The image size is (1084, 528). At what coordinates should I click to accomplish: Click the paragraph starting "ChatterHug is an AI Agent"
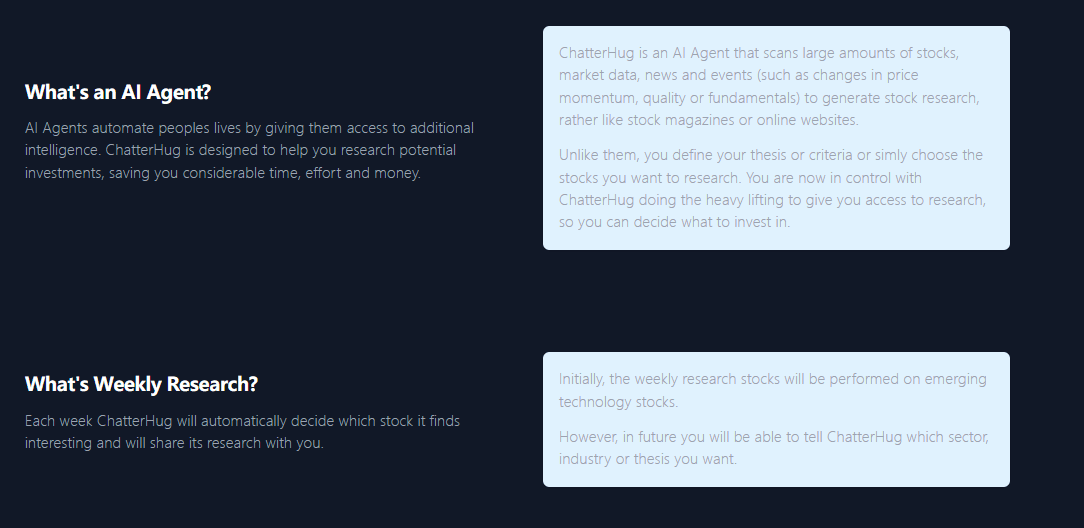769,86
